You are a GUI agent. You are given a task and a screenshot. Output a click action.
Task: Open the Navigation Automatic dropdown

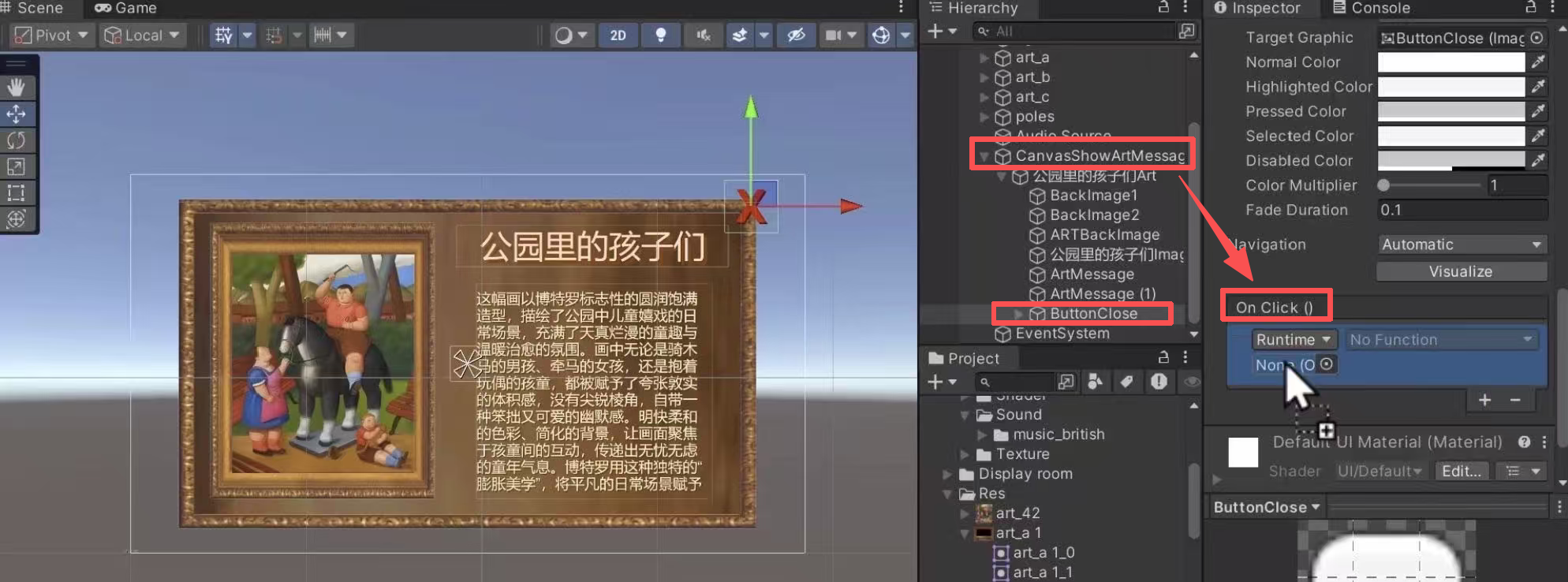[x=1462, y=244]
